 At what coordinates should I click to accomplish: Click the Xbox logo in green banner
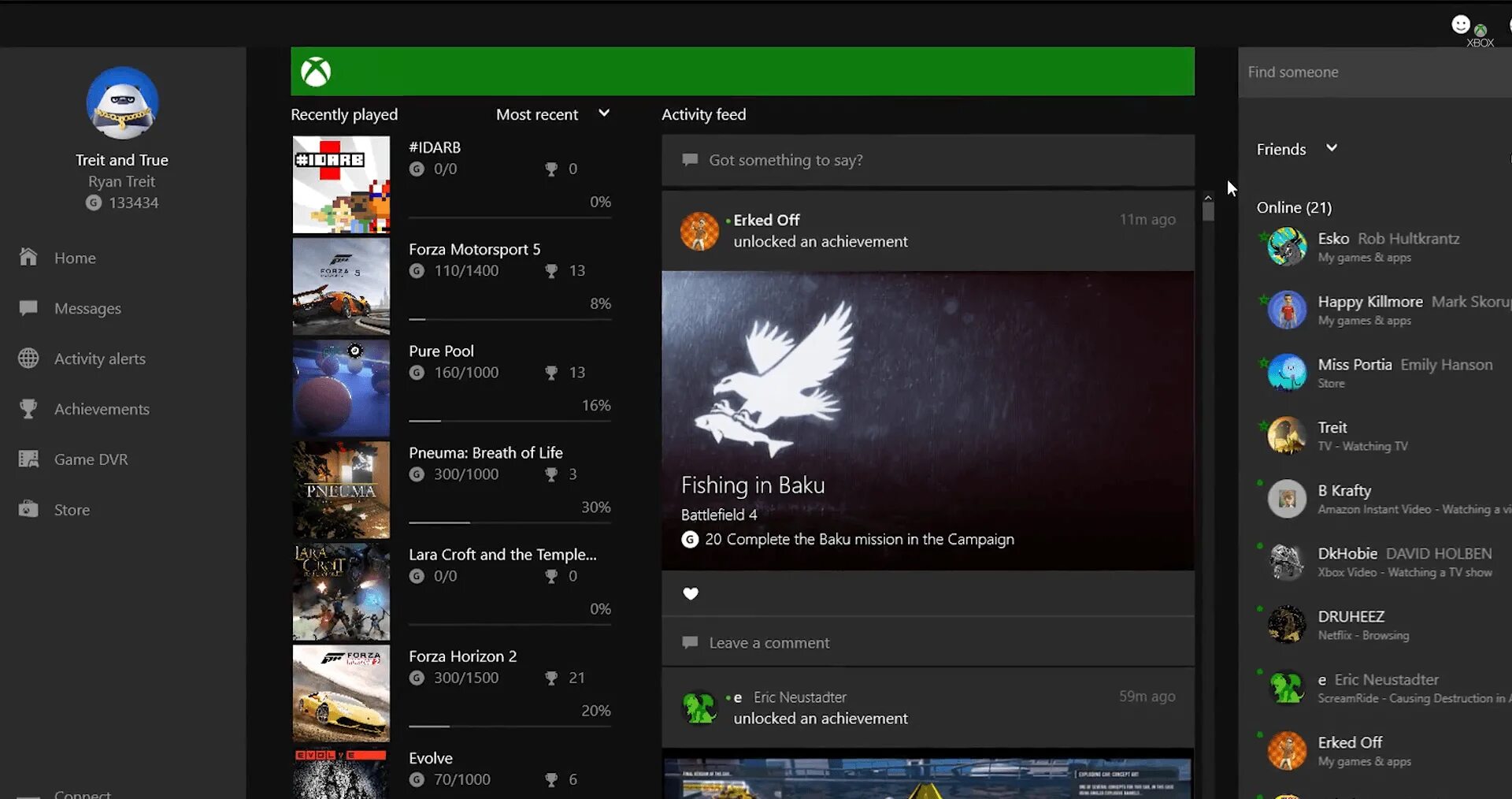coord(316,72)
